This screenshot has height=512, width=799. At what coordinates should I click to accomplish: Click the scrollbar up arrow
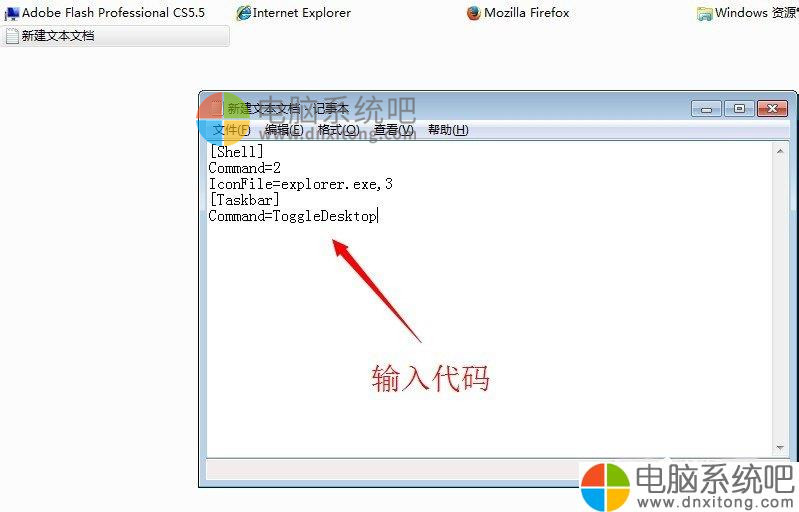780,151
